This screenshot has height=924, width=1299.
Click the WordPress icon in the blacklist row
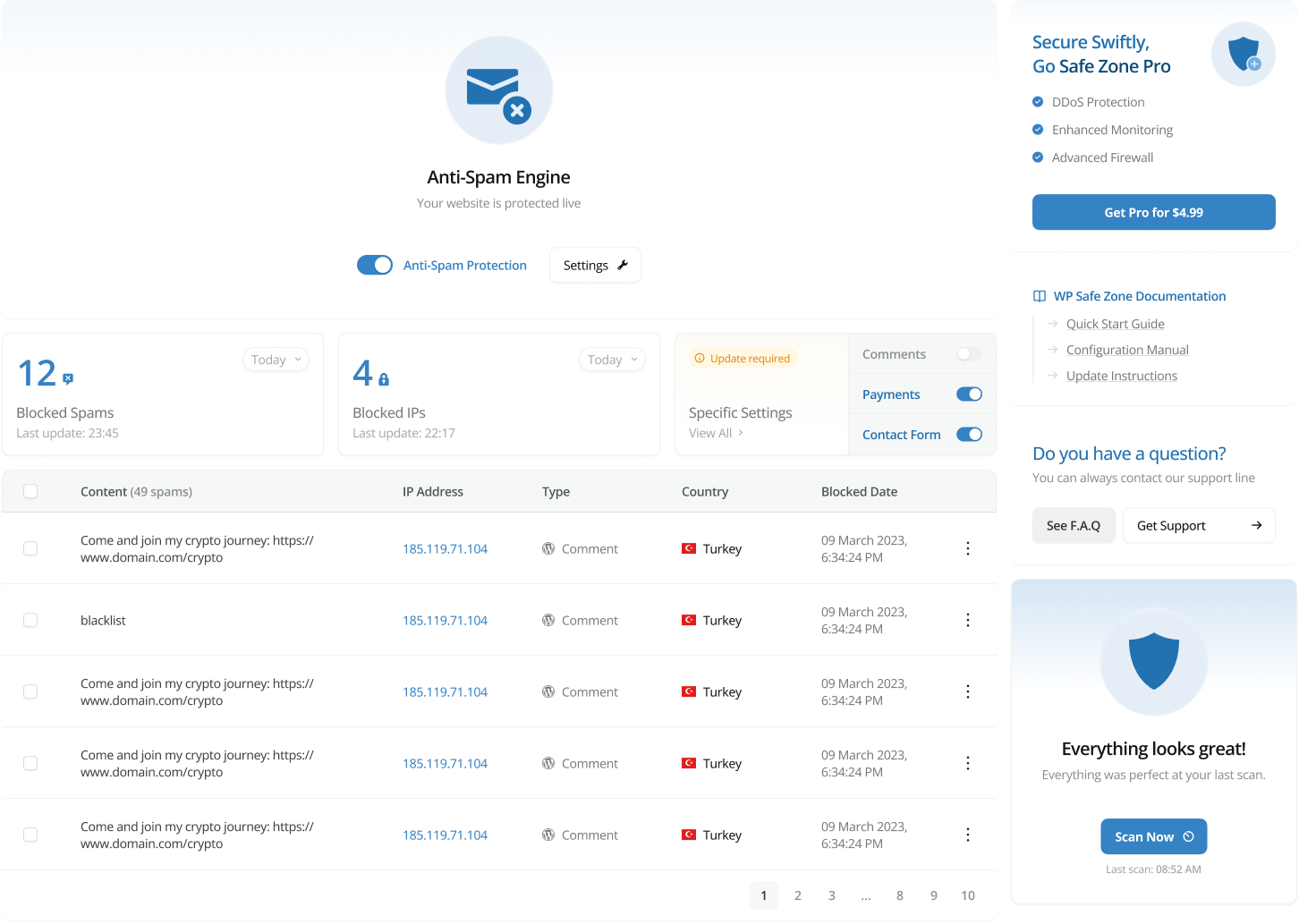coord(548,620)
